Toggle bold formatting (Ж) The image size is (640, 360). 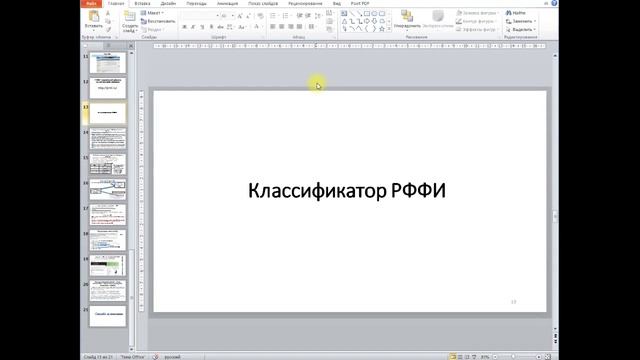coord(184,27)
